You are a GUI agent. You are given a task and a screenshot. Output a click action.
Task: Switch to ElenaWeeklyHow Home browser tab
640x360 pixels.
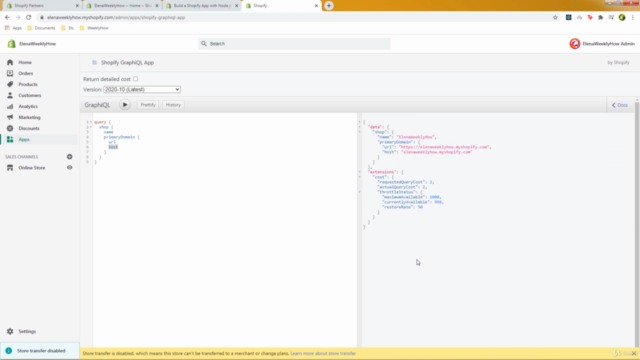pyautogui.click(x=122, y=6)
